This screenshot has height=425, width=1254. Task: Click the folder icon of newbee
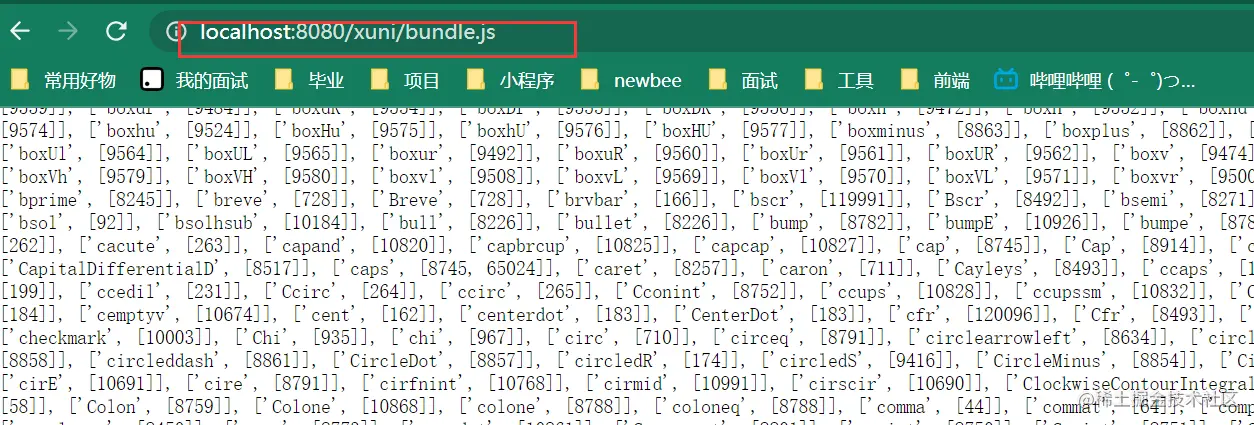(x=590, y=80)
